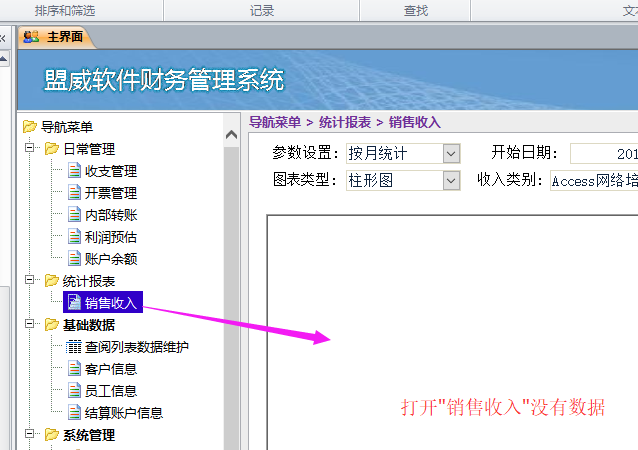
Task: Open 账户余额 in navigation tree
Action: [111, 259]
